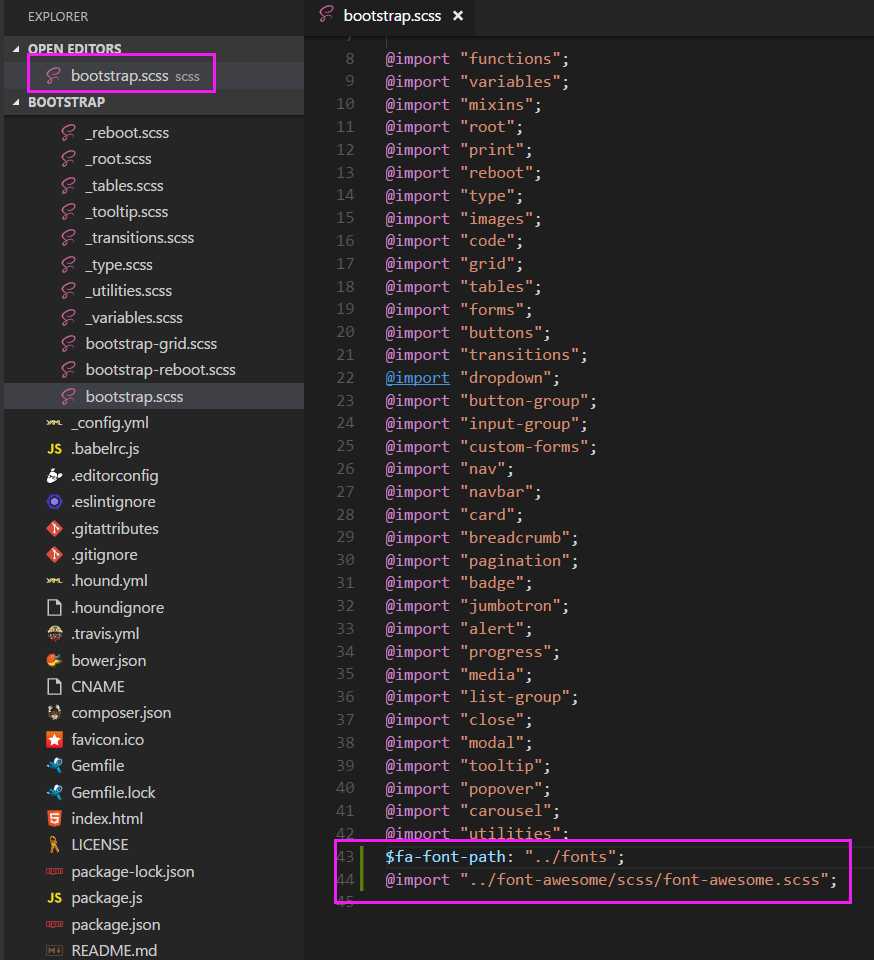
Task: Select bootstrap.scss in the BOOTSTRAP tree
Action: coord(154,397)
